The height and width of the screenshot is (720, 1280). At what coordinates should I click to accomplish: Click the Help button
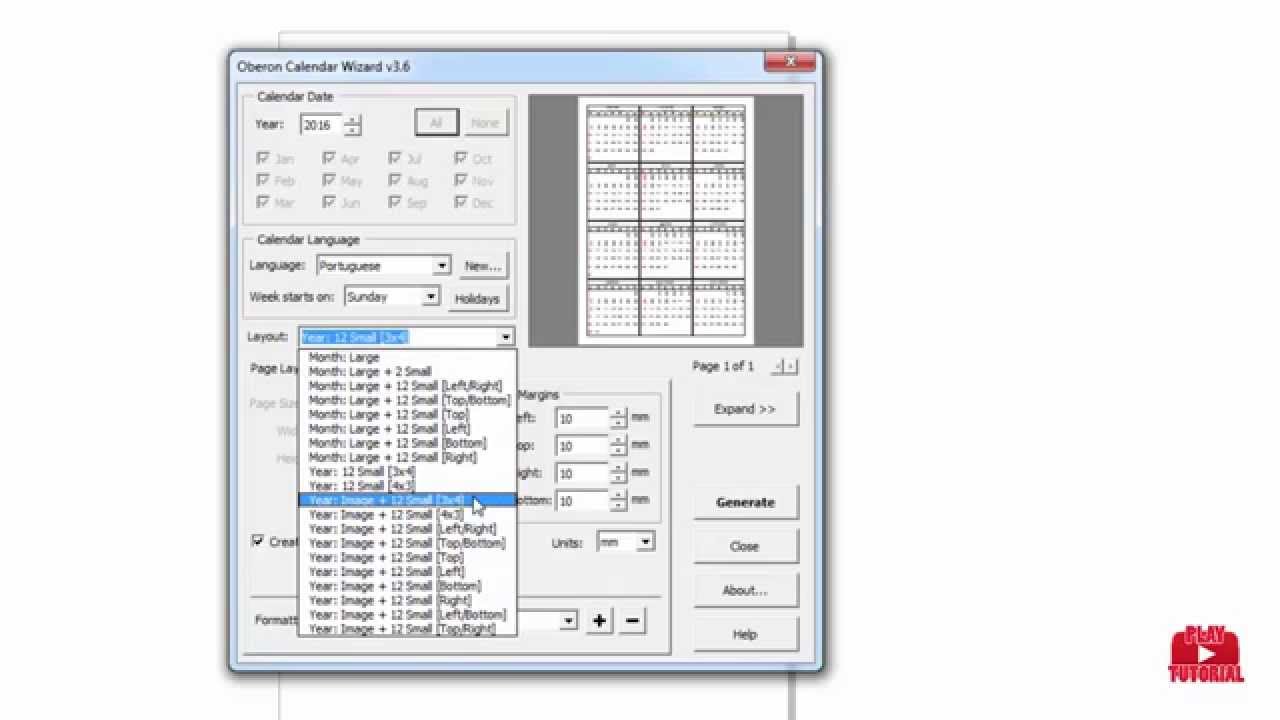tap(745, 634)
